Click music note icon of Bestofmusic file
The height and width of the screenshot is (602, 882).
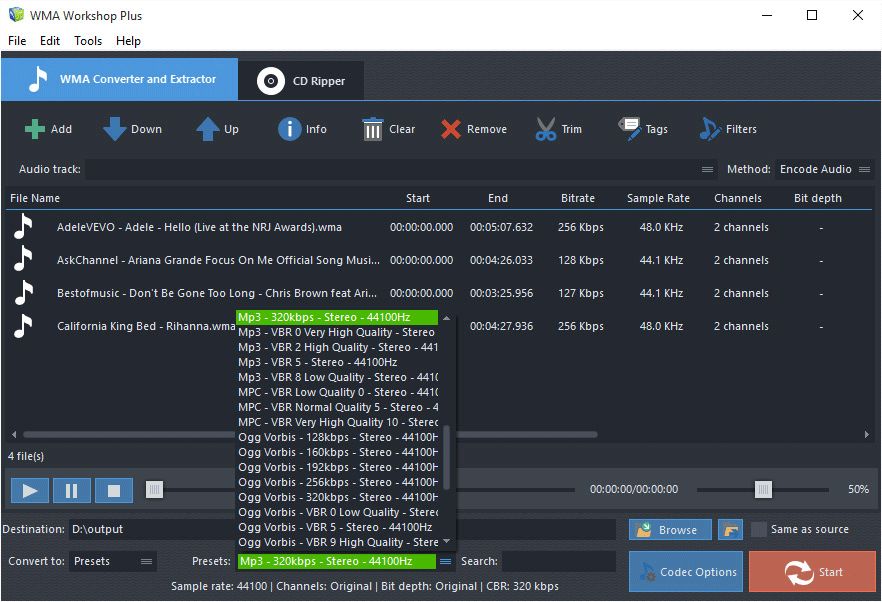coord(23,293)
